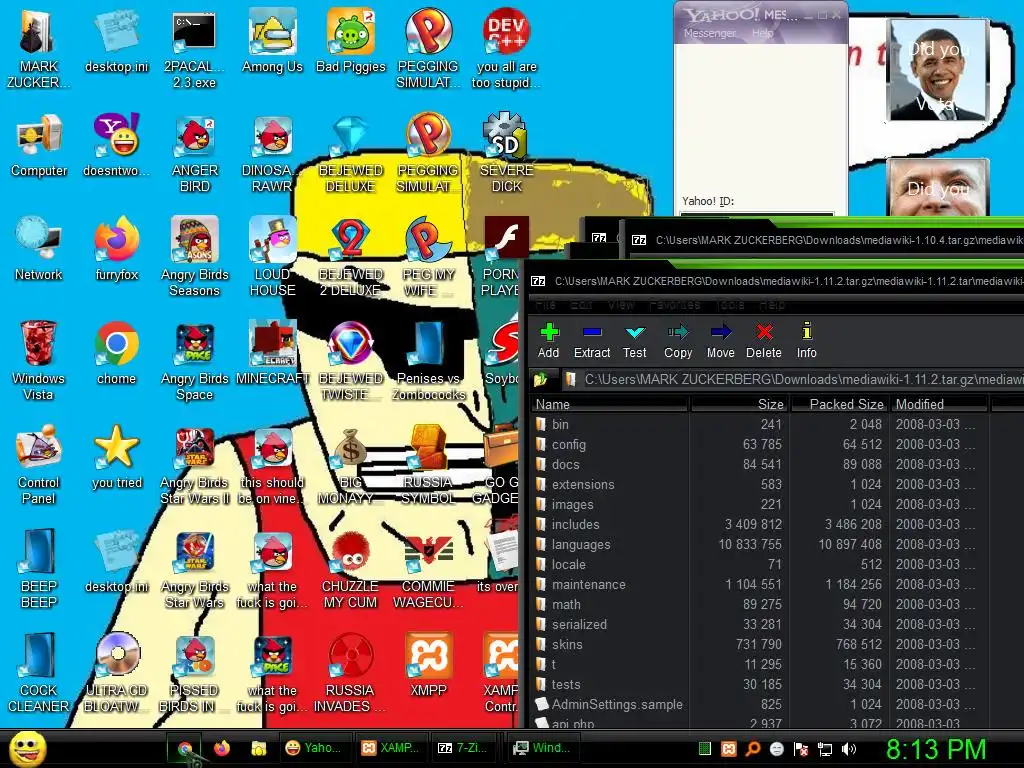Click the red Delete icon in 7-Zip

pyautogui.click(x=764, y=340)
